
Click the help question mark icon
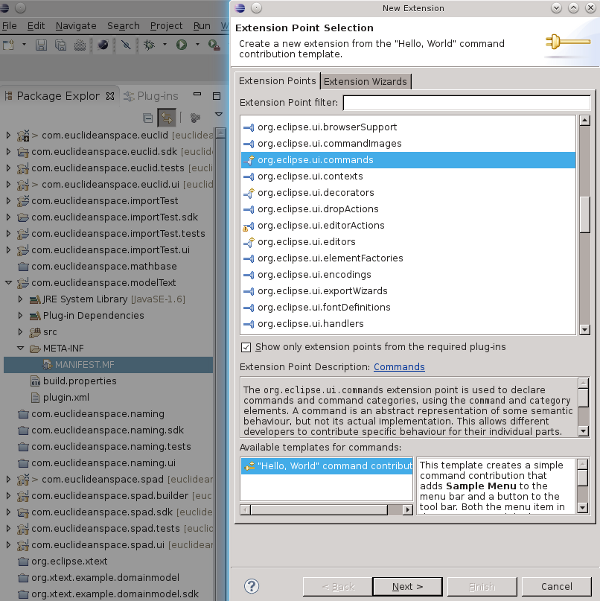coord(252,586)
